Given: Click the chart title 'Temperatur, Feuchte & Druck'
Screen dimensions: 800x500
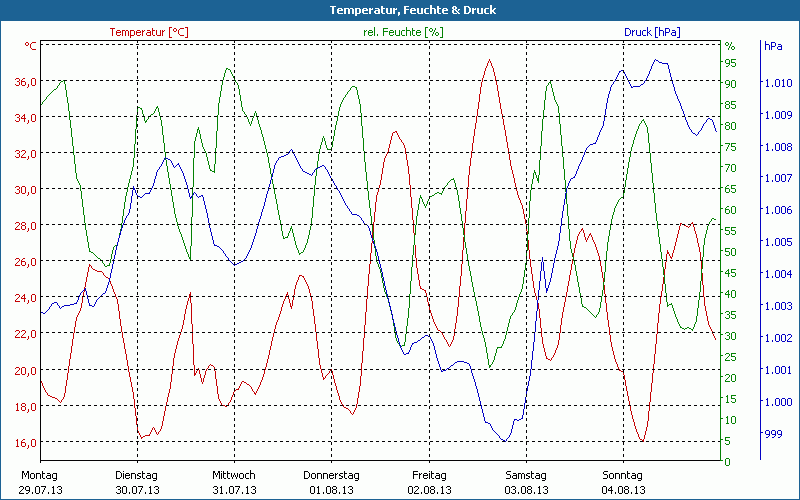Looking at the screenshot, I should [x=399, y=10].
